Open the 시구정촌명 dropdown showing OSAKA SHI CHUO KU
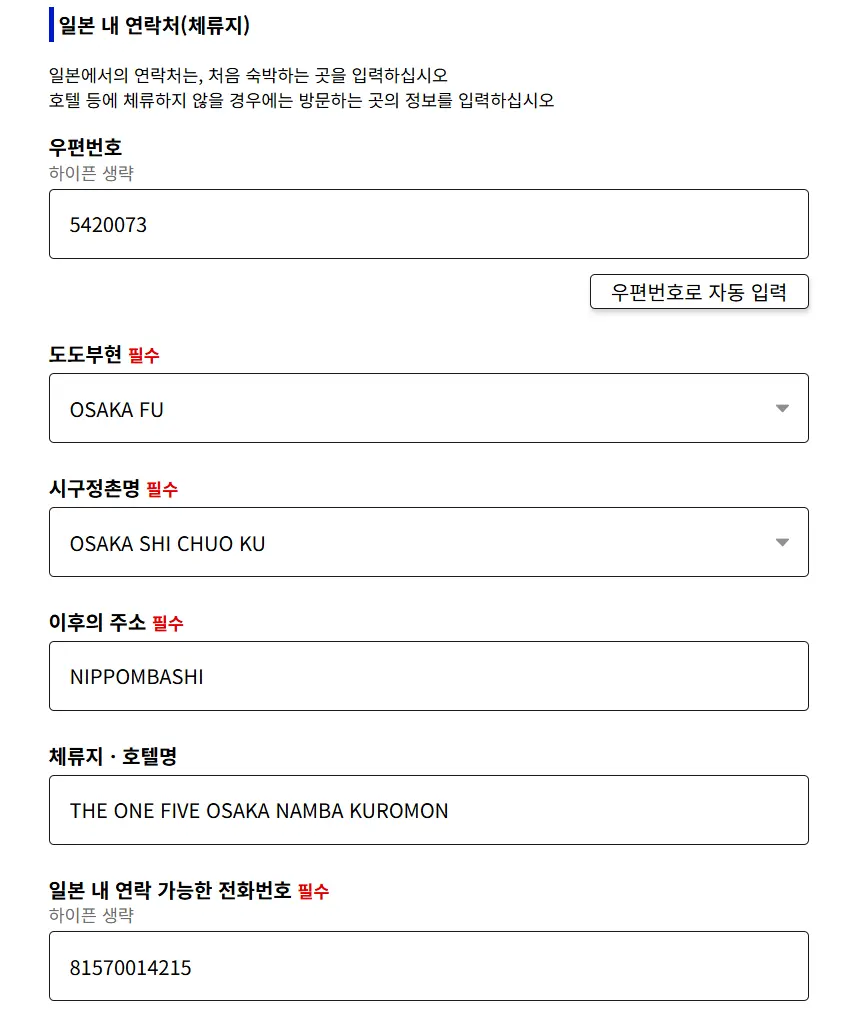This screenshot has height=1029, width=867. 429,542
